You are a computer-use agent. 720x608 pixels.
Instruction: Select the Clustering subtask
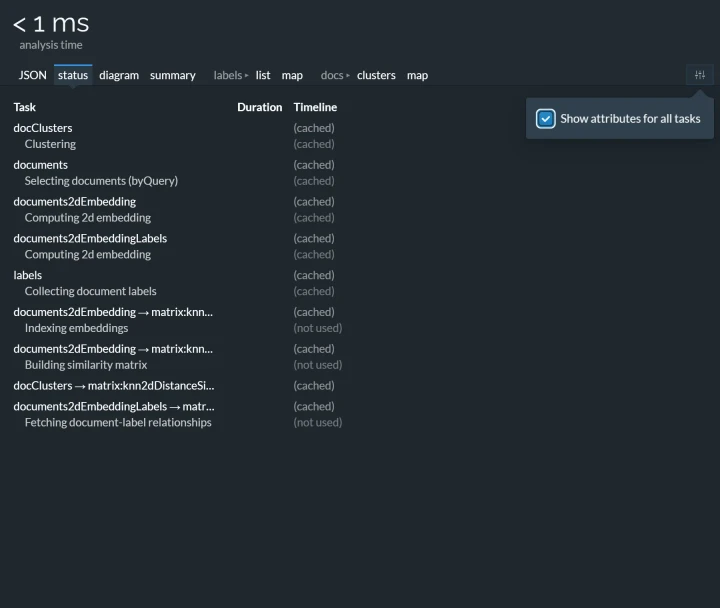(50, 144)
